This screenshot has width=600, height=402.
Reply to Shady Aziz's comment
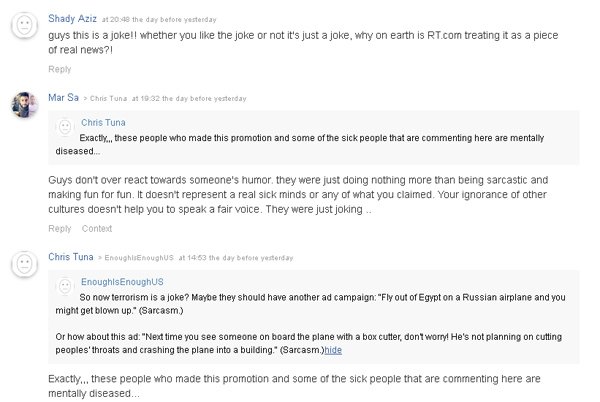pyautogui.click(x=60, y=69)
